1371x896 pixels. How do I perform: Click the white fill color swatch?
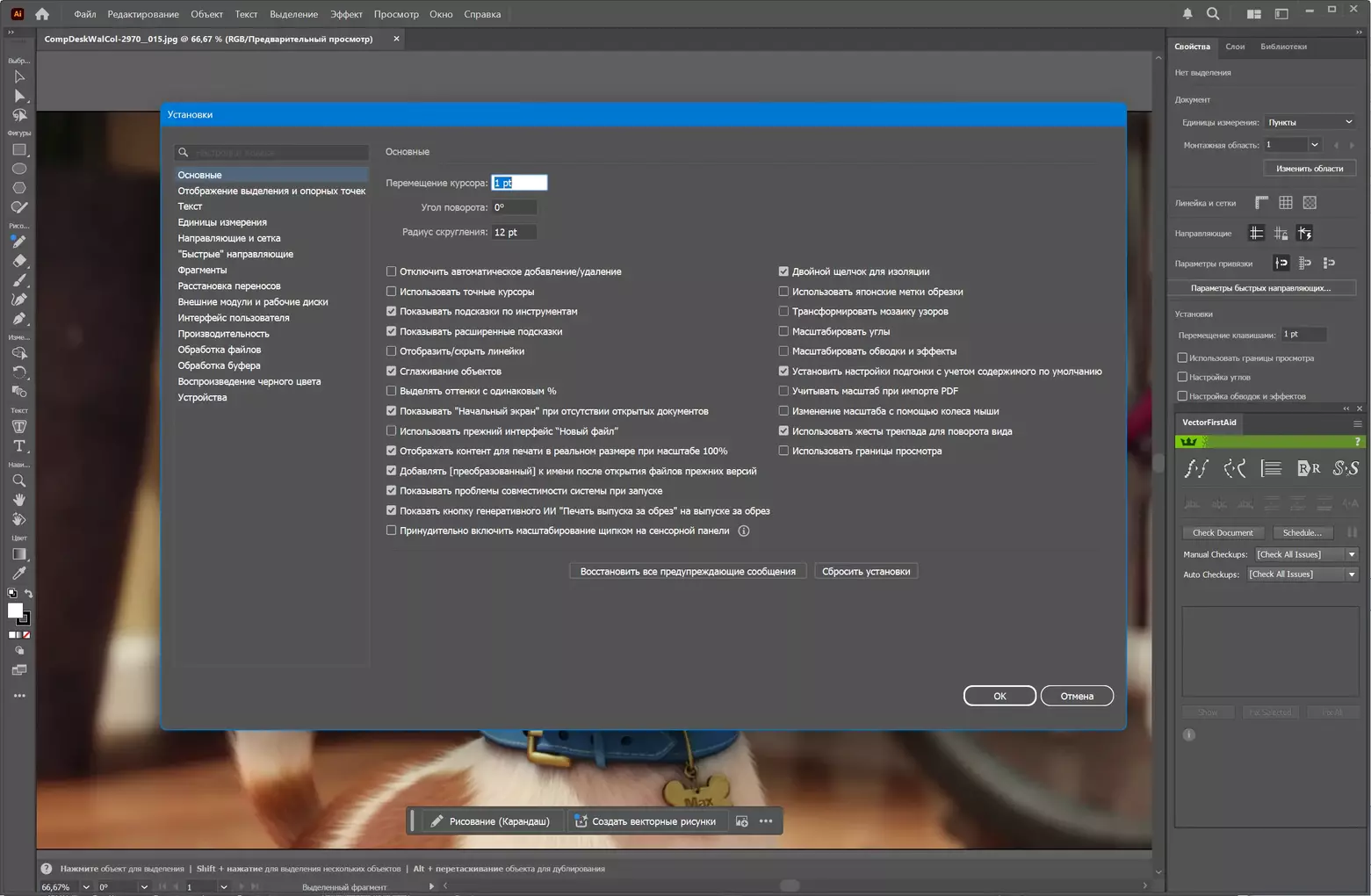pyautogui.click(x=15, y=611)
